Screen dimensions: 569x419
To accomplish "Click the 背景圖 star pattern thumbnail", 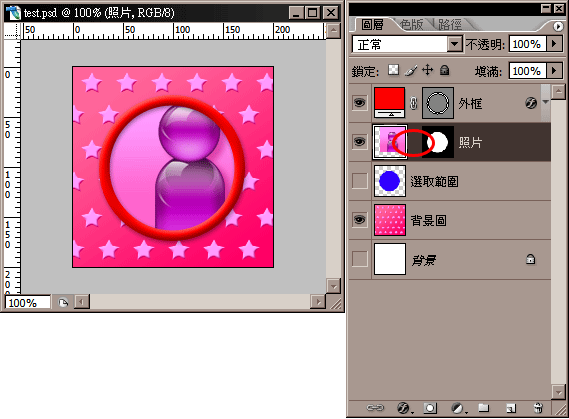I will (x=390, y=220).
